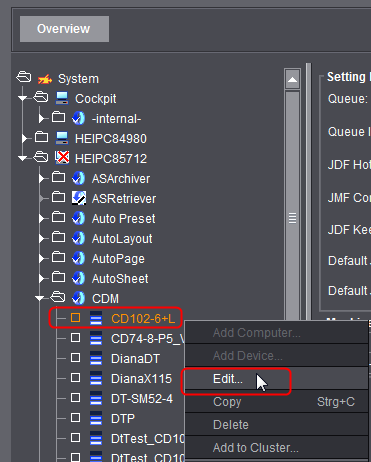Click the AutoLayout engine check icon
Screen dimensions: 371x462
click(x=79, y=238)
